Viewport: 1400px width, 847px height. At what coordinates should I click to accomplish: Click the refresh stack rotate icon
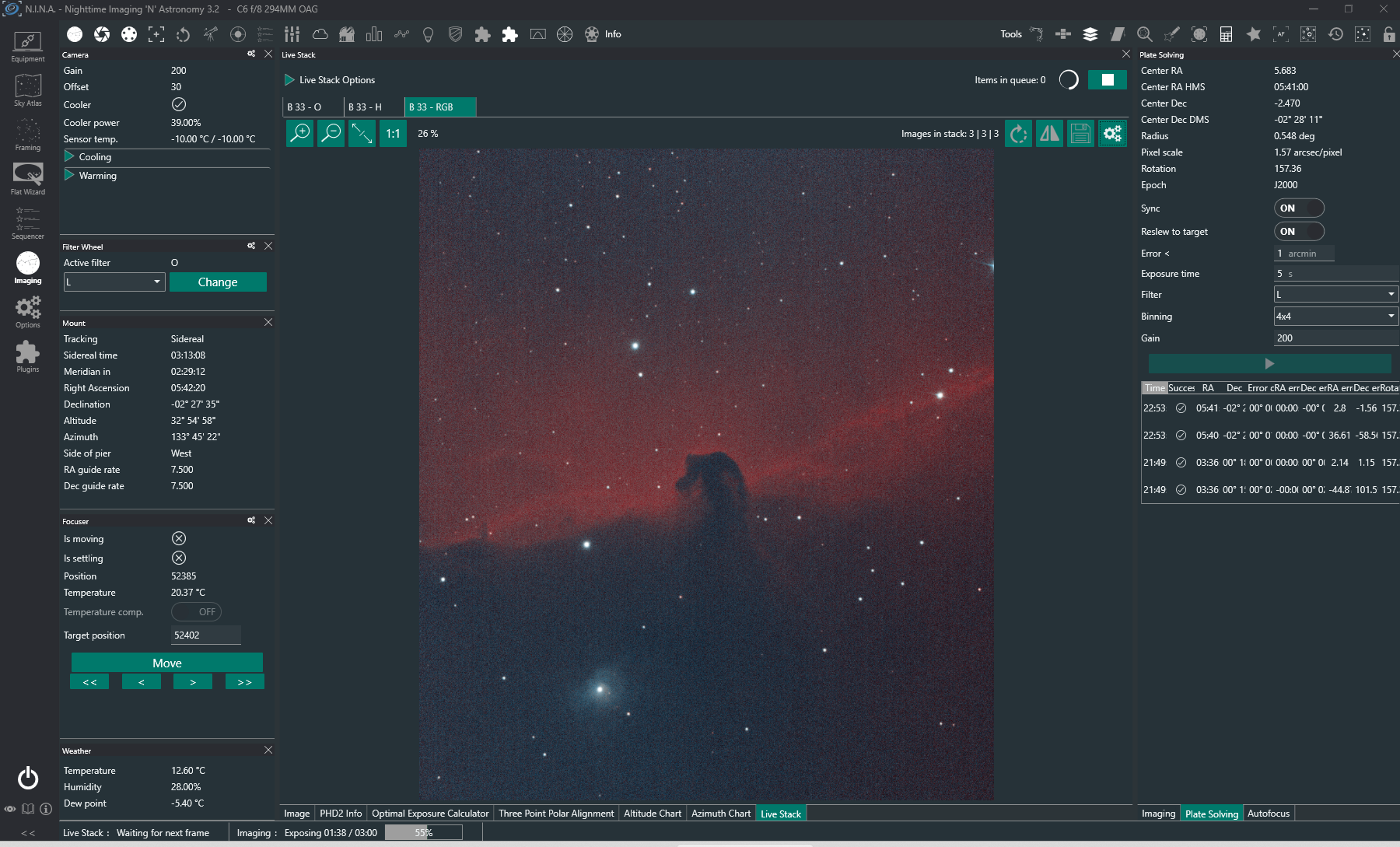[x=1018, y=134]
